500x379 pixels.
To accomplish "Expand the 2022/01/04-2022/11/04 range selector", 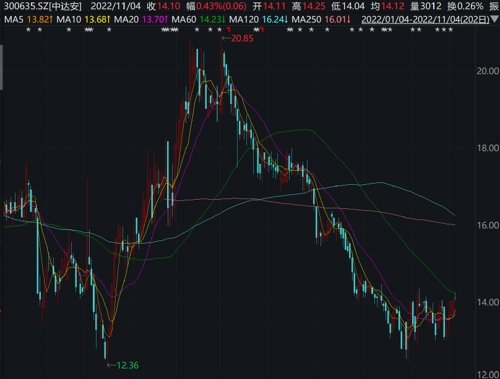I will tap(425, 19).
